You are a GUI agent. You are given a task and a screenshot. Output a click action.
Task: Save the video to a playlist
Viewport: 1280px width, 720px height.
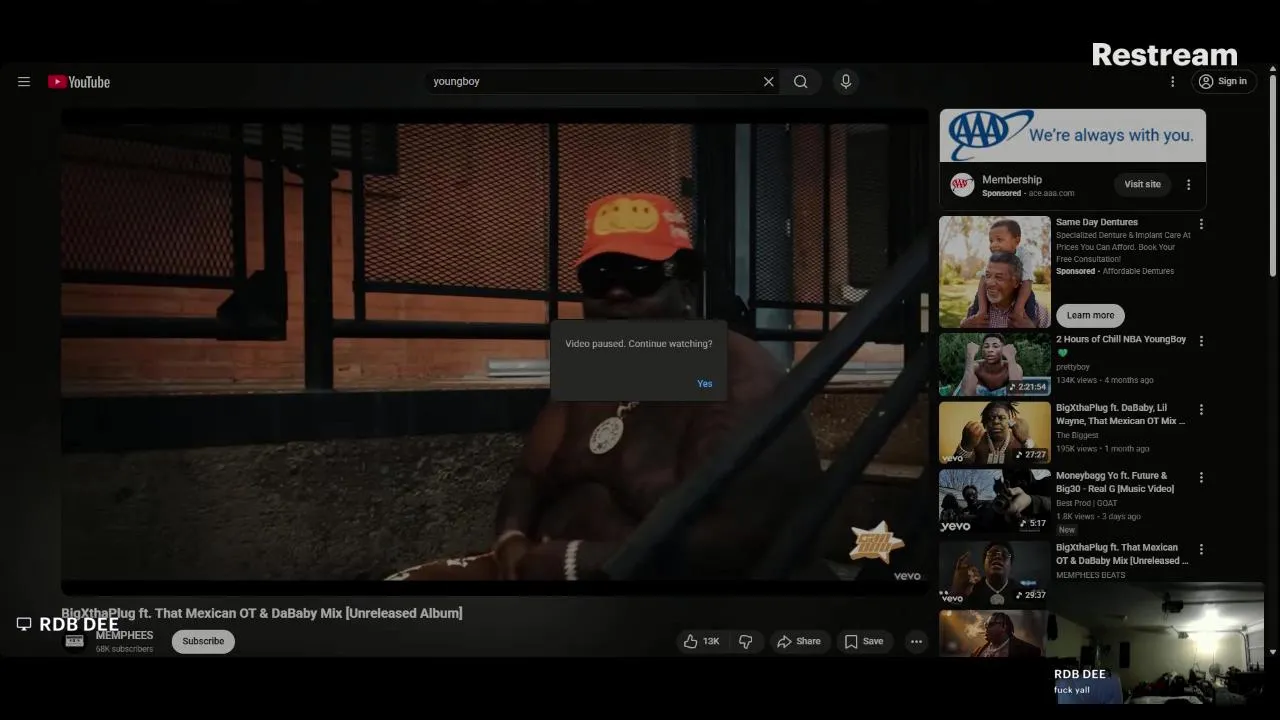(x=864, y=642)
